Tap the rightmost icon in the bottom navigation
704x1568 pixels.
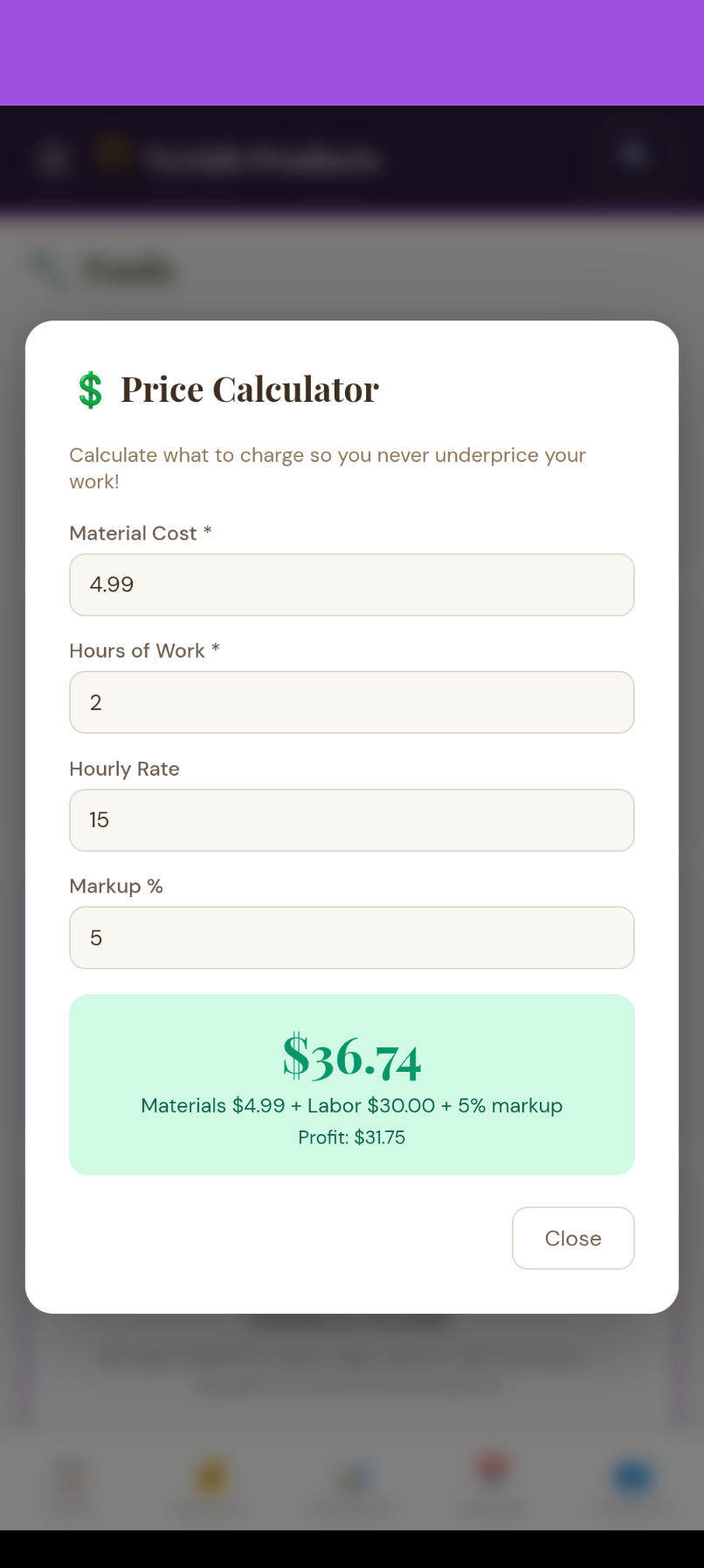pos(632,1475)
